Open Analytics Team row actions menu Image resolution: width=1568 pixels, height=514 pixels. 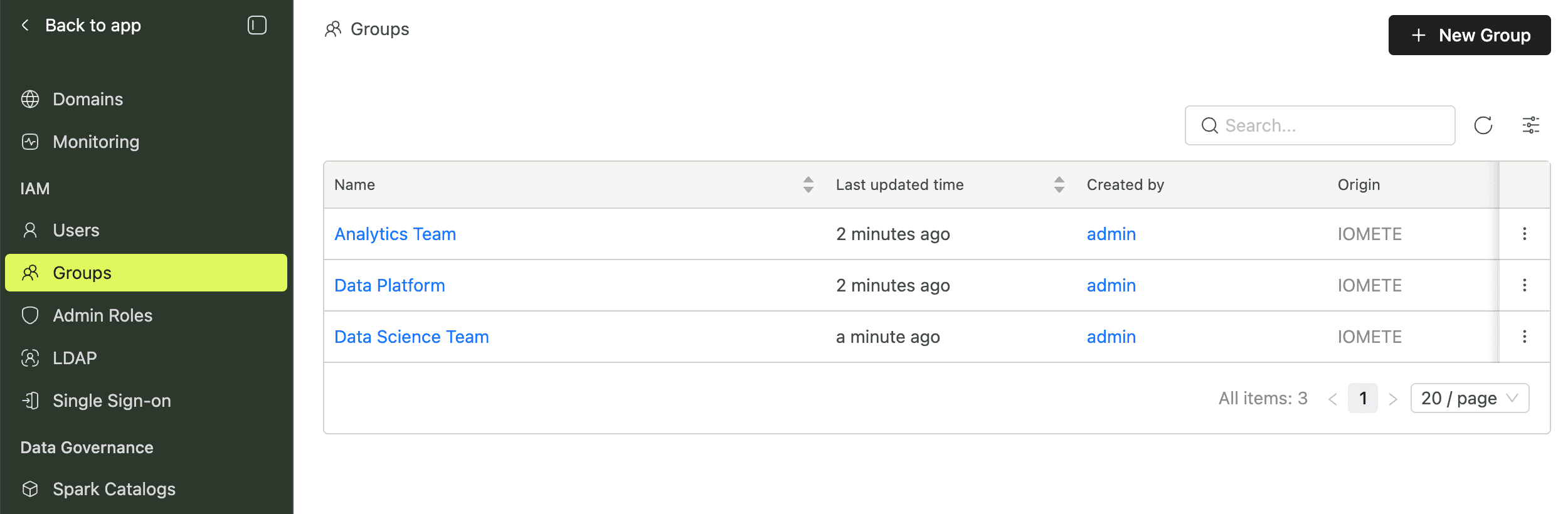(x=1525, y=234)
